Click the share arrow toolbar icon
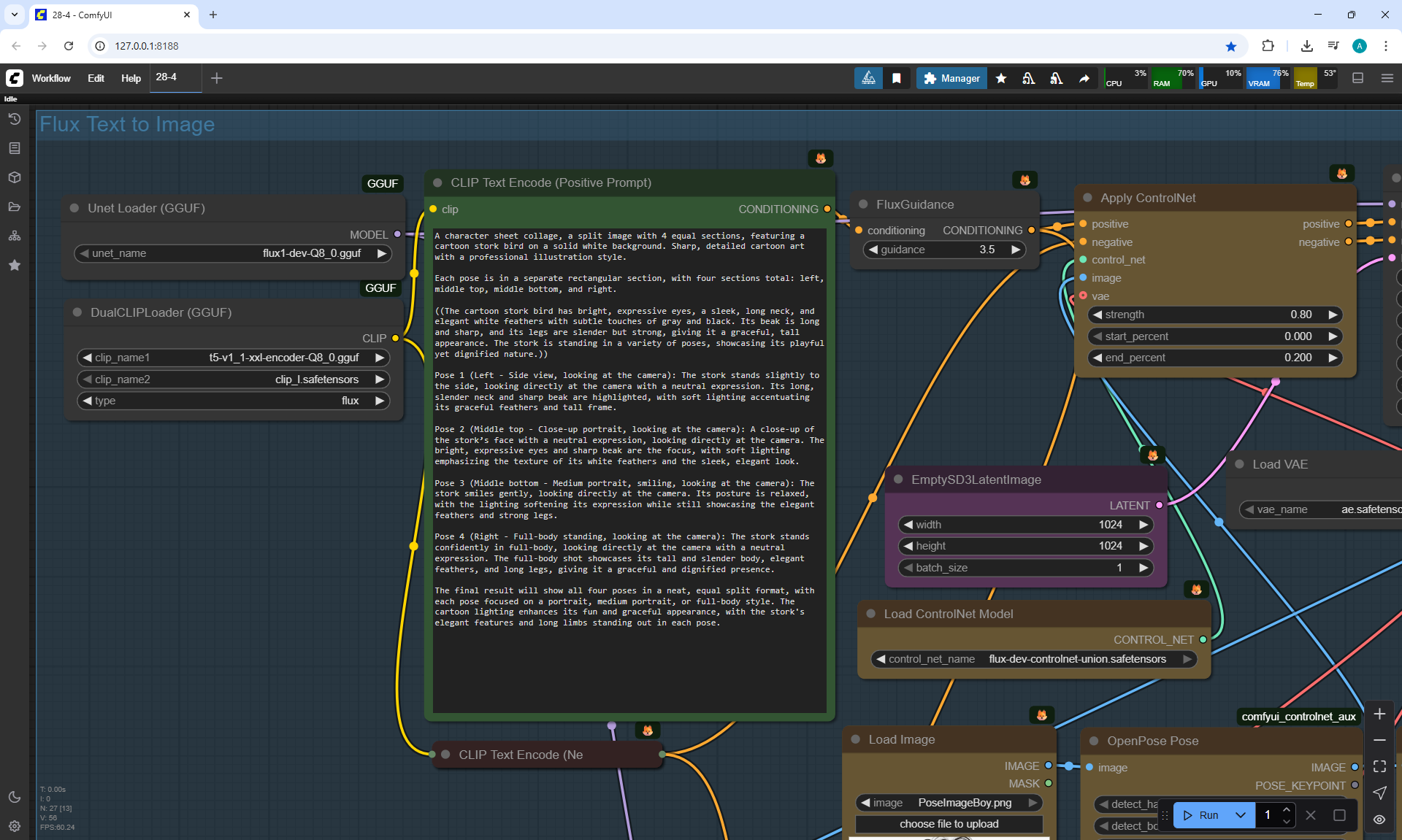Image resolution: width=1402 pixels, height=840 pixels. pyautogui.click(x=1084, y=78)
